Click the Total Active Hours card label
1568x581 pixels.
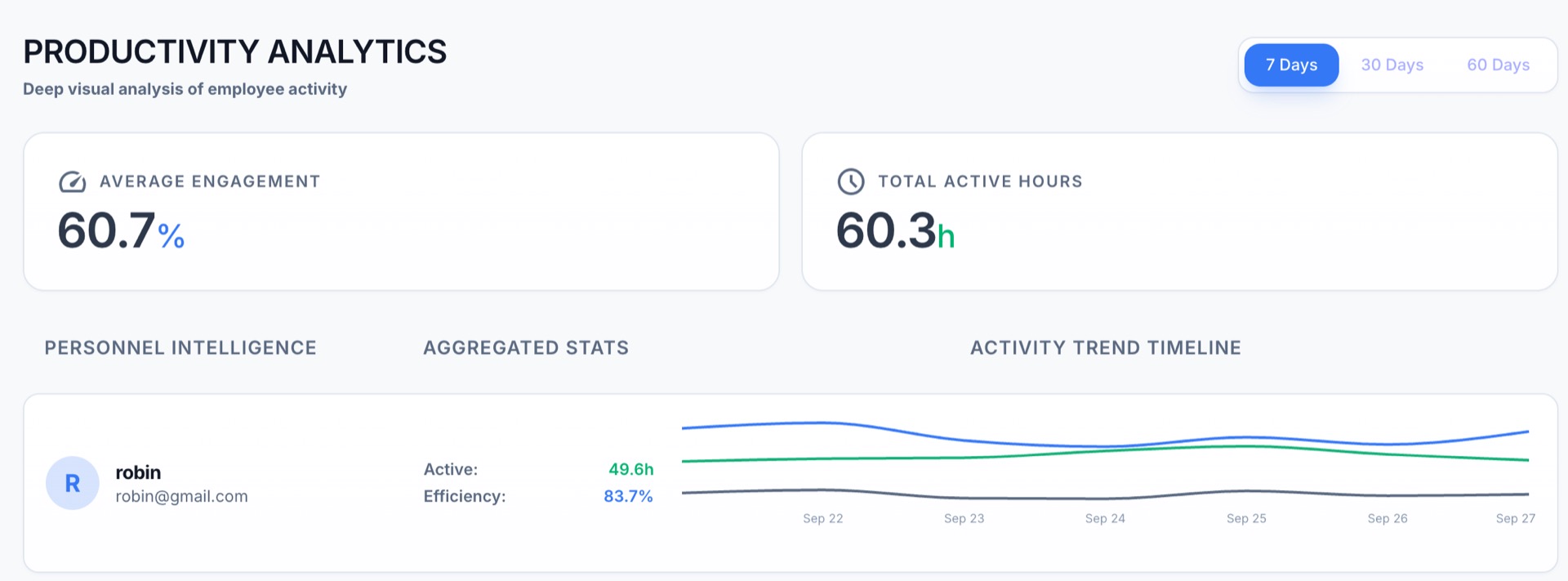click(980, 181)
